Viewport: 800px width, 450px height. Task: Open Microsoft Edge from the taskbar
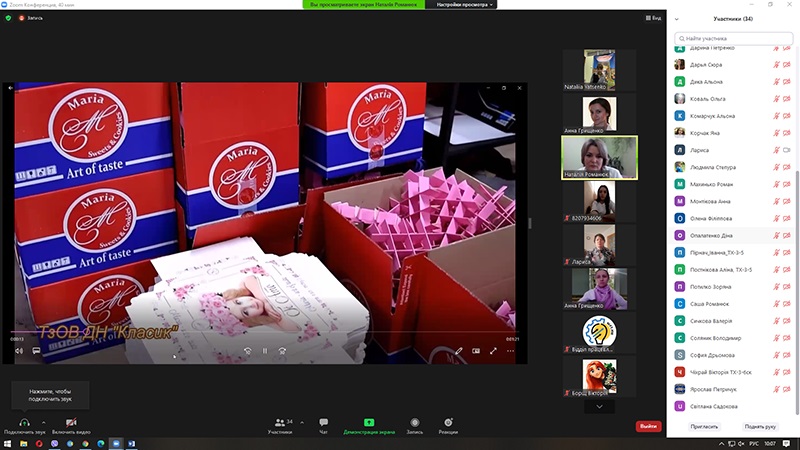(x=101, y=444)
